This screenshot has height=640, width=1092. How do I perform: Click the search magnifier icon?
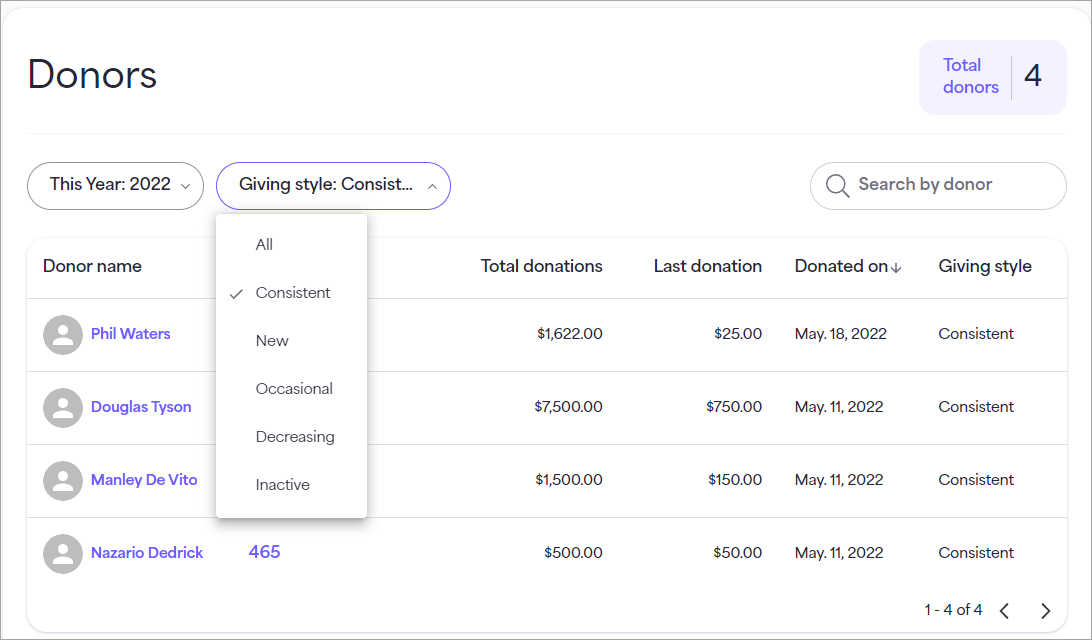[837, 185]
